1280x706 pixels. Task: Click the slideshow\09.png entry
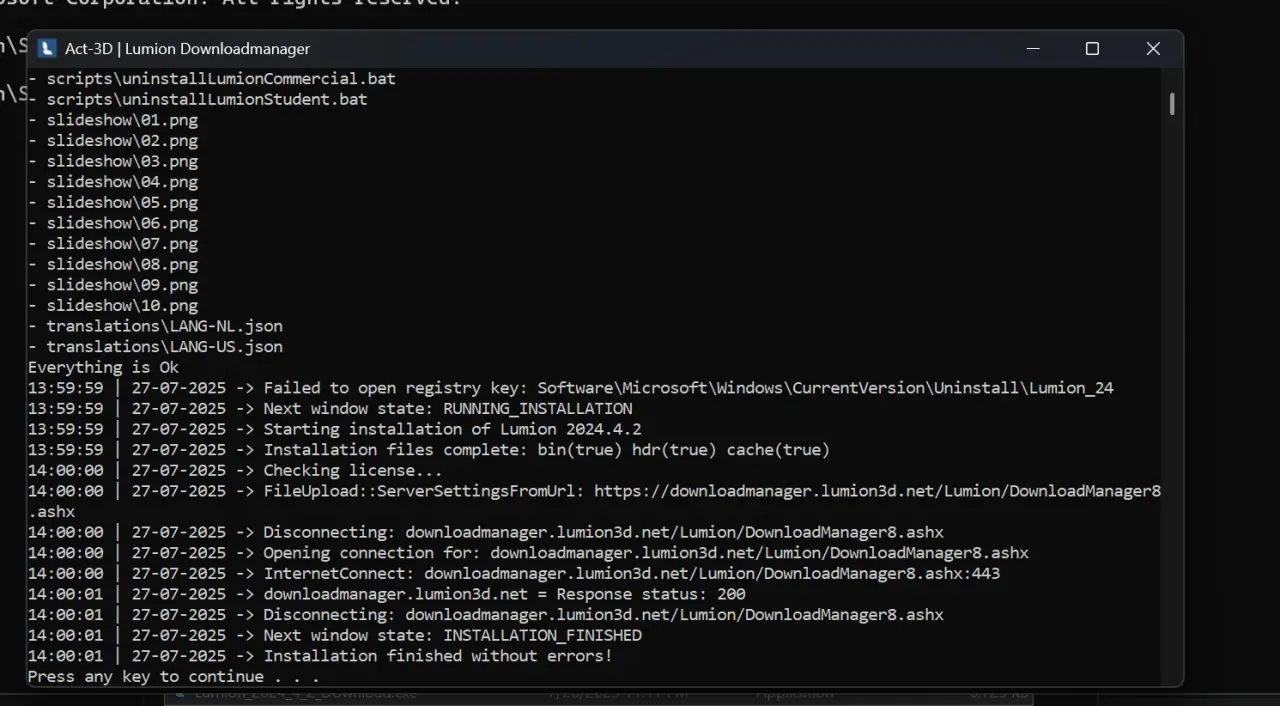tap(113, 285)
